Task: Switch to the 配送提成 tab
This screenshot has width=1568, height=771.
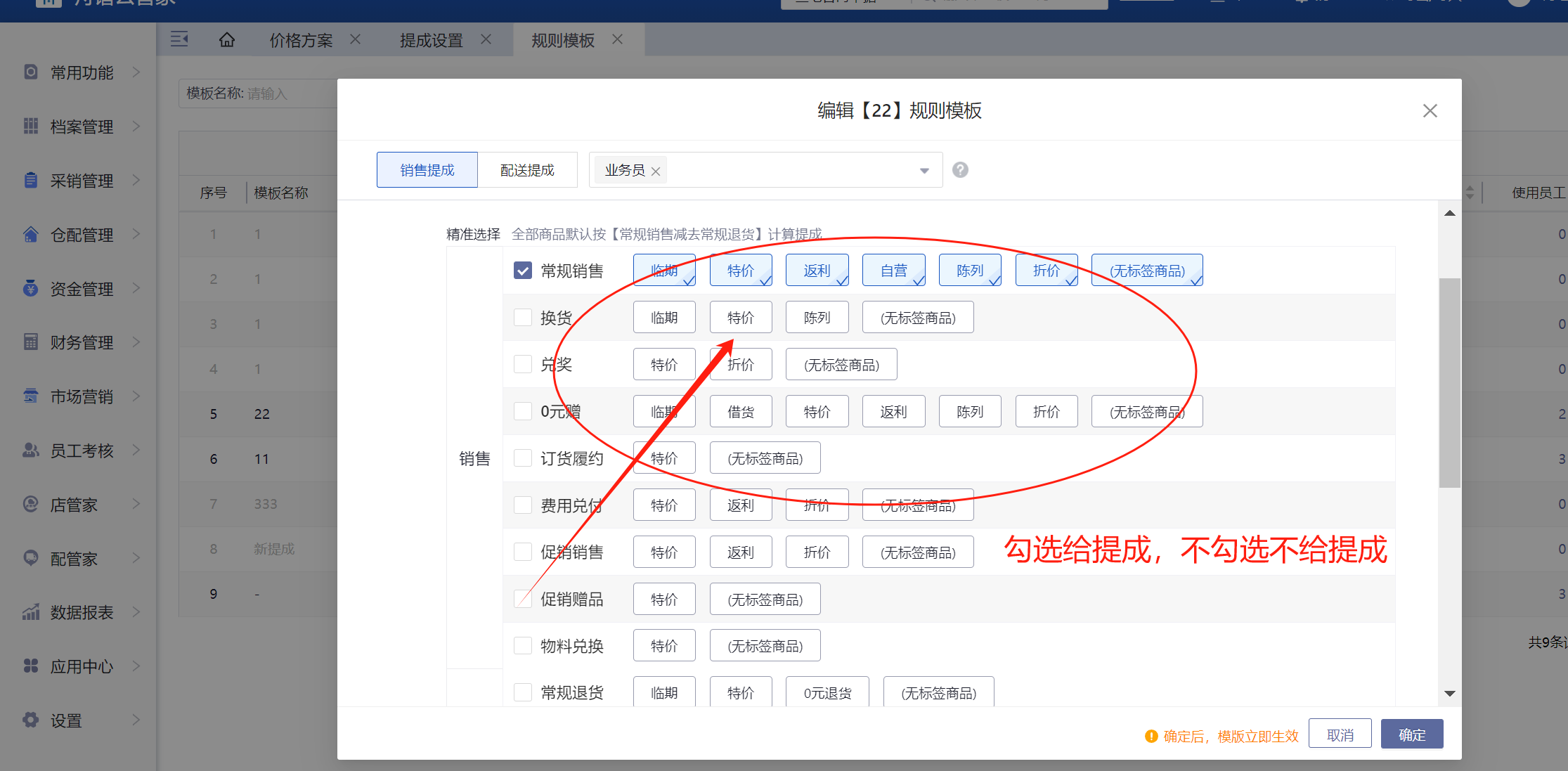Action: coord(527,170)
